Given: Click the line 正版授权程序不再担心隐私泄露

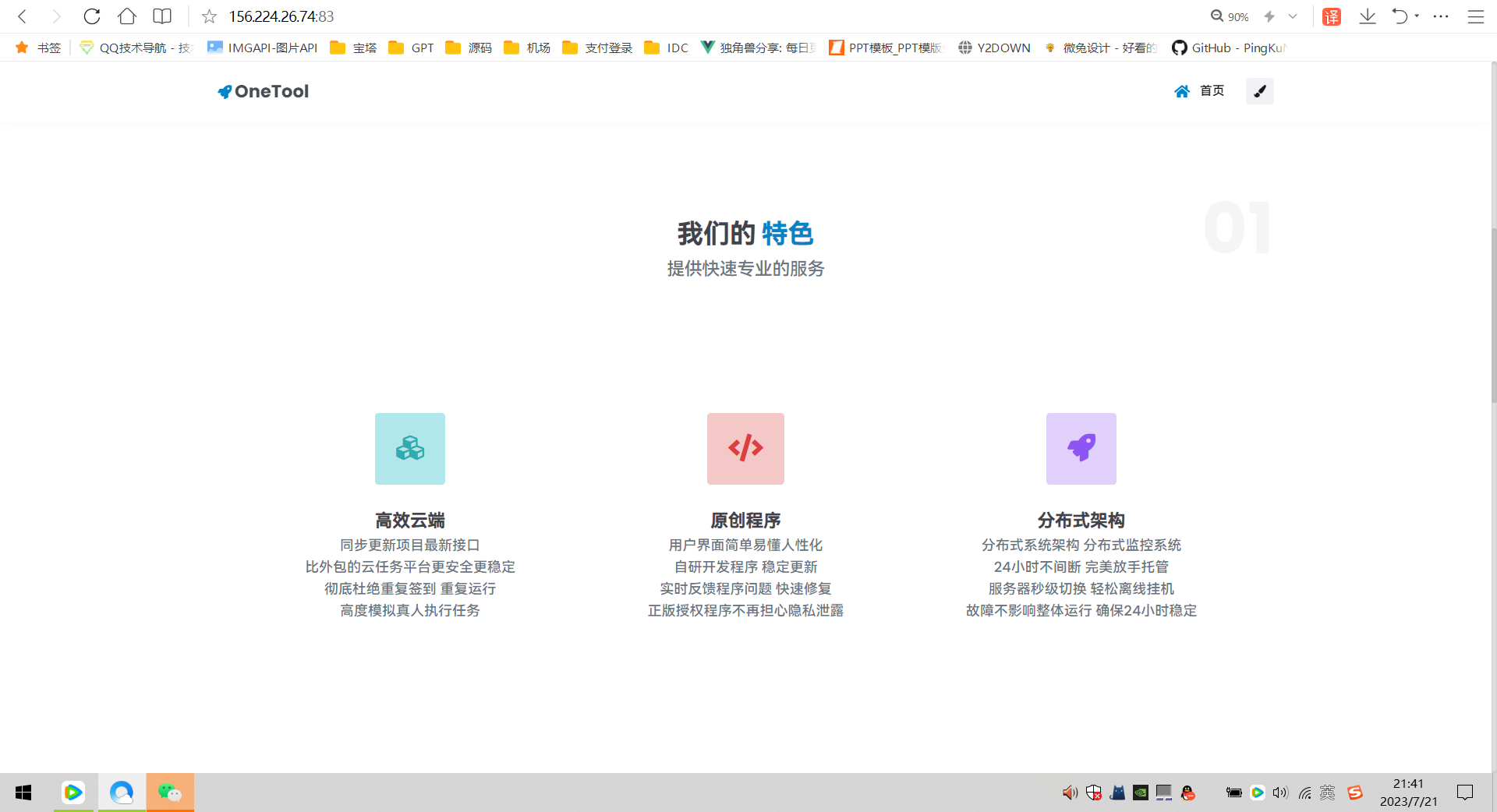Looking at the screenshot, I should pos(745,610).
